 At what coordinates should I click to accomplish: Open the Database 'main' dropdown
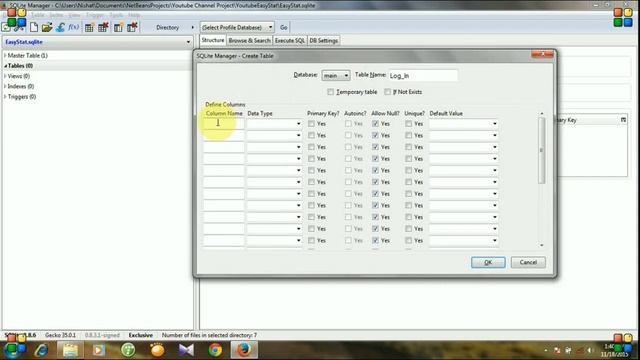coord(336,76)
